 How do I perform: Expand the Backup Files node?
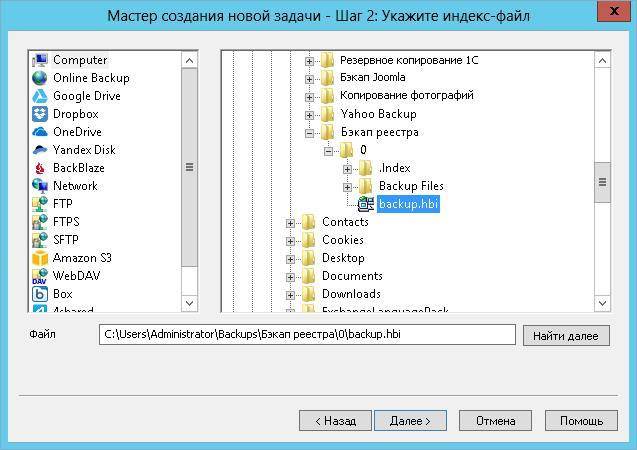pos(347,187)
